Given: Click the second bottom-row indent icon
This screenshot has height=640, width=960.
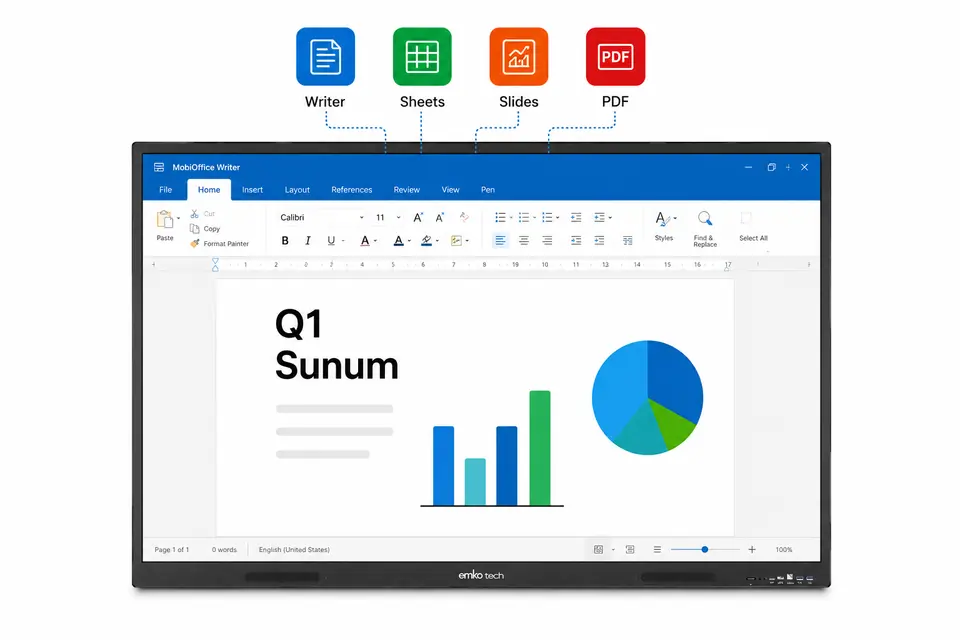Looking at the screenshot, I should (599, 241).
